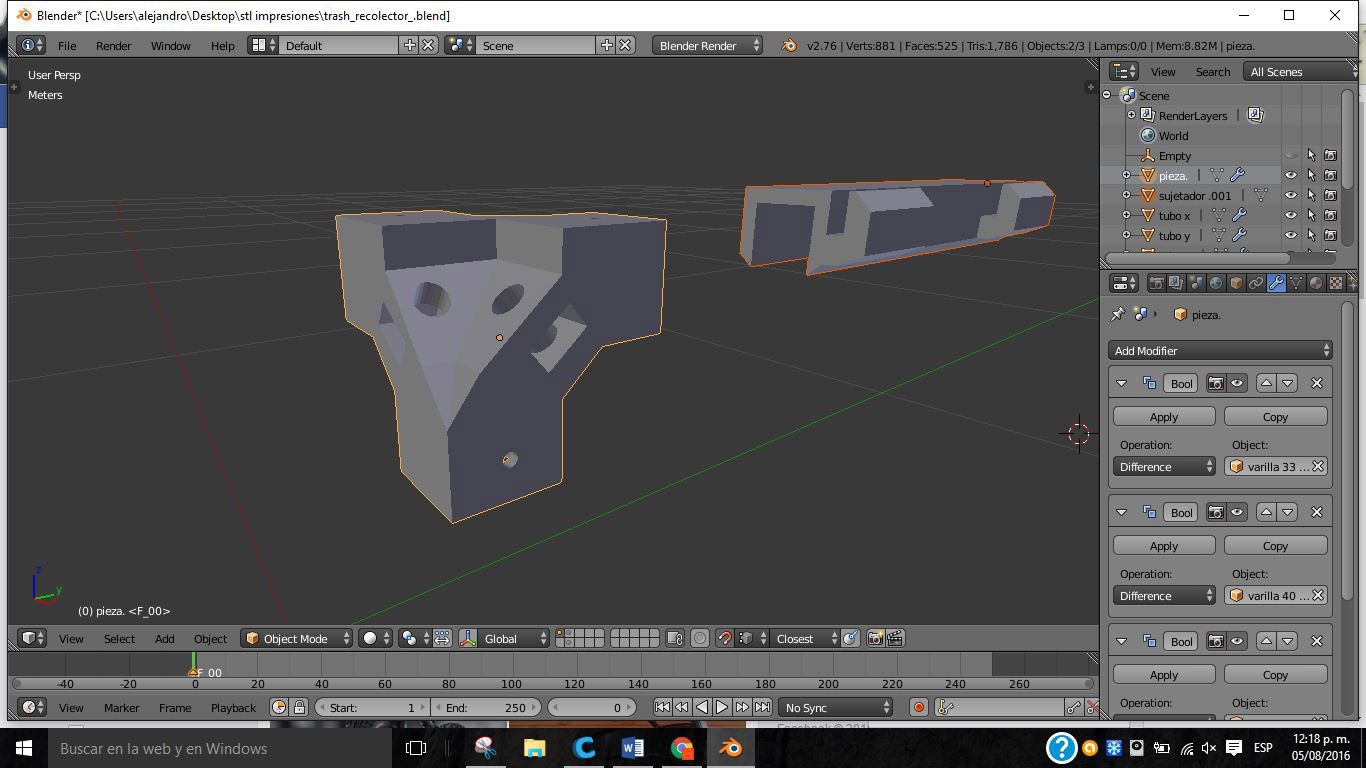
Task: Open the World properties tab
Action: [x=1216, y=283]
